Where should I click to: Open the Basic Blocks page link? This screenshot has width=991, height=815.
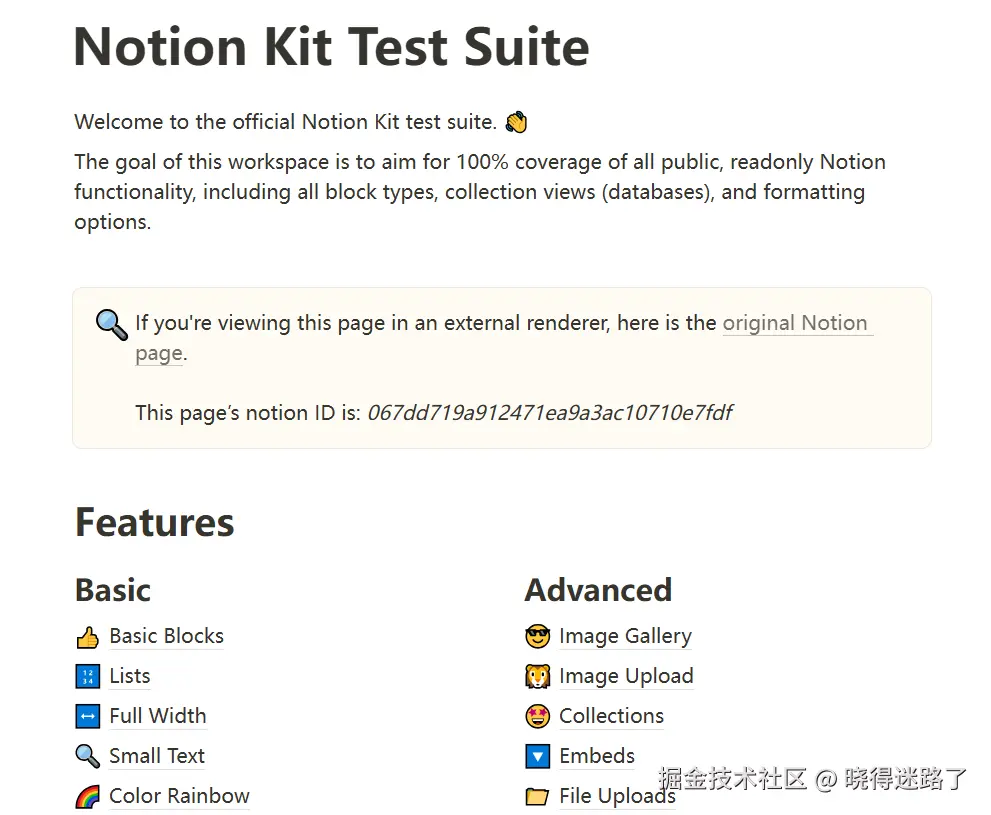tap(166, 636)
